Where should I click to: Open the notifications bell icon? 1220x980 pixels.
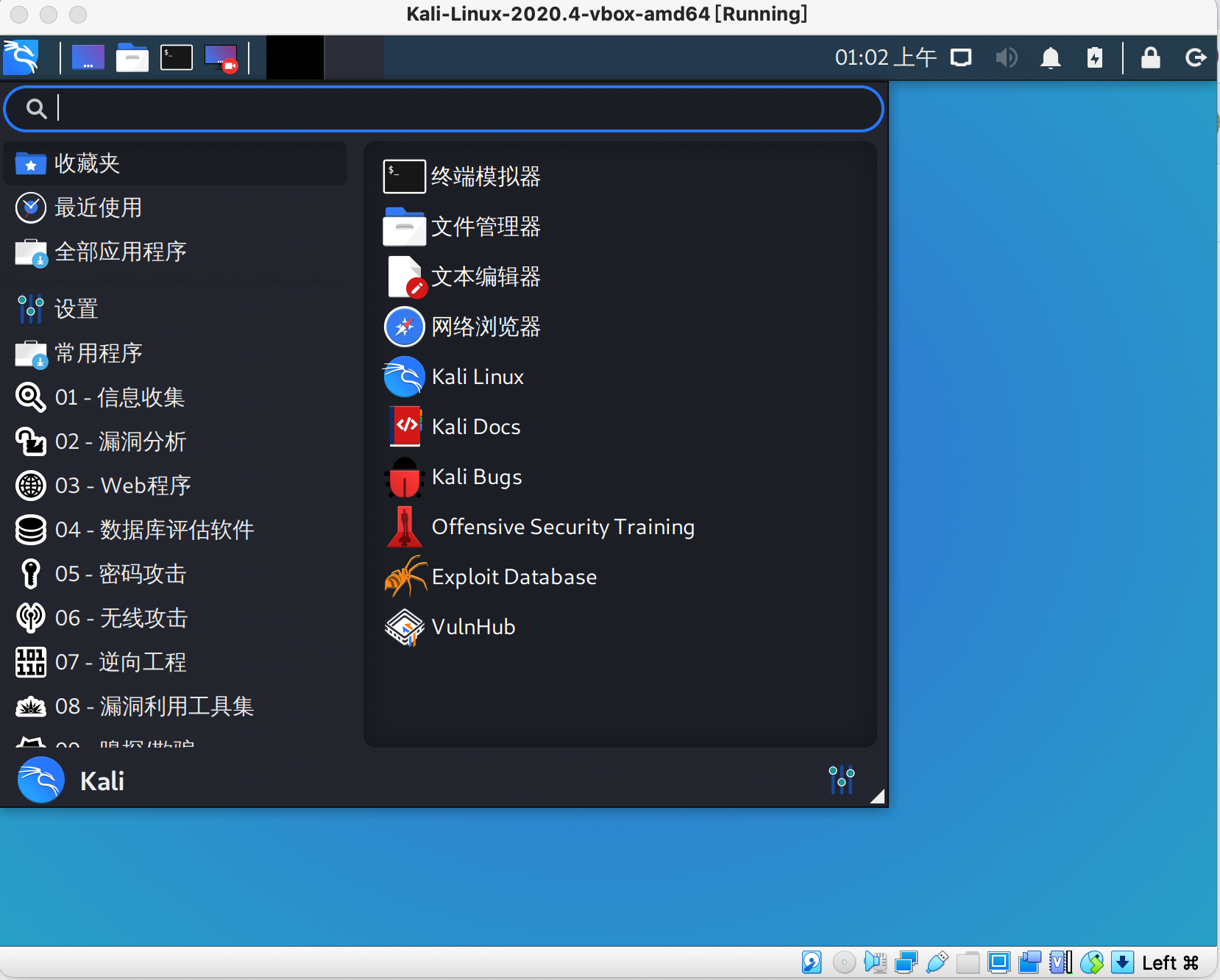[x=1051, y=57]
